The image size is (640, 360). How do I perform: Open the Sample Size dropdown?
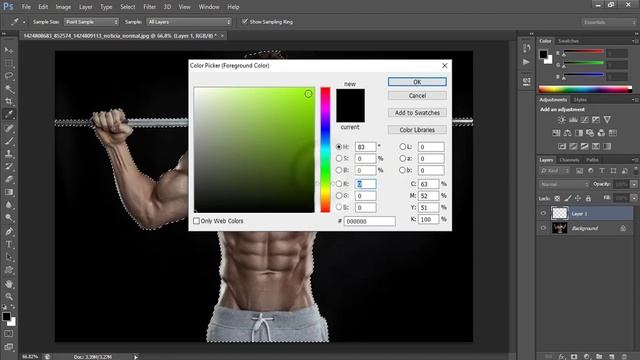coord(91,22)
